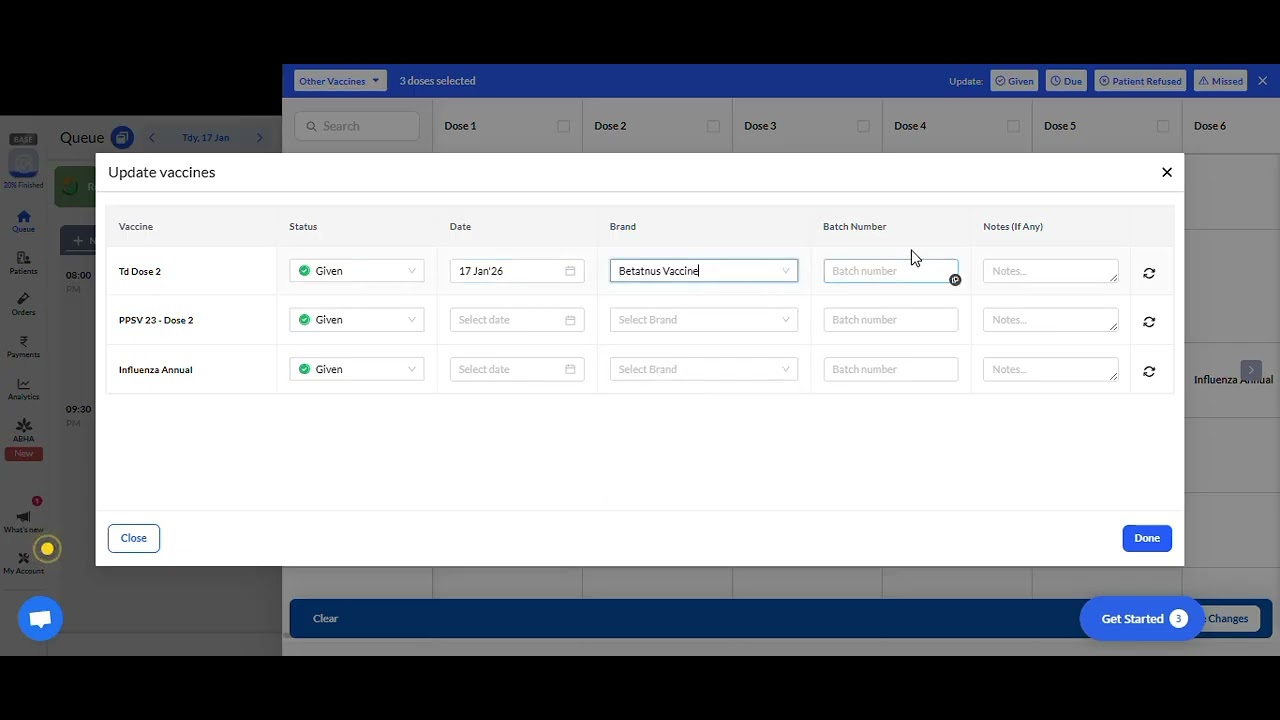This screenshot has height=720, width=1280.
Task: Mark selected doses as Given in top bar
Action: click(x=1013, y=81)
